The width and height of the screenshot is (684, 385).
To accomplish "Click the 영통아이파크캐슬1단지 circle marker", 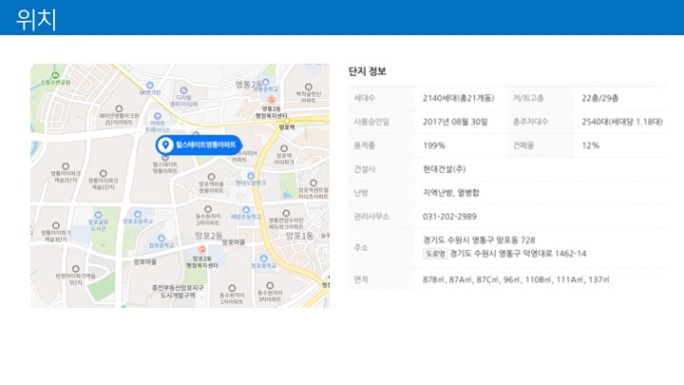I will tap(103, 174).
